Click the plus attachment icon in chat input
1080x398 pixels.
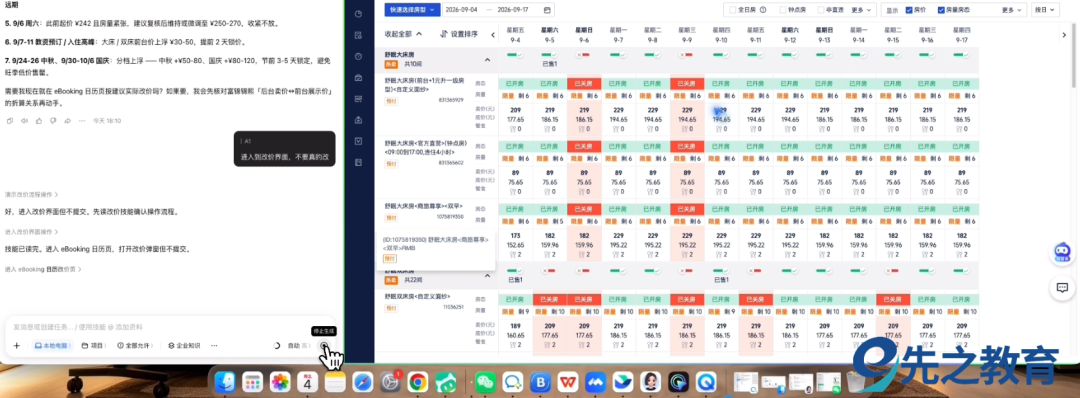(x=17, y=346)
